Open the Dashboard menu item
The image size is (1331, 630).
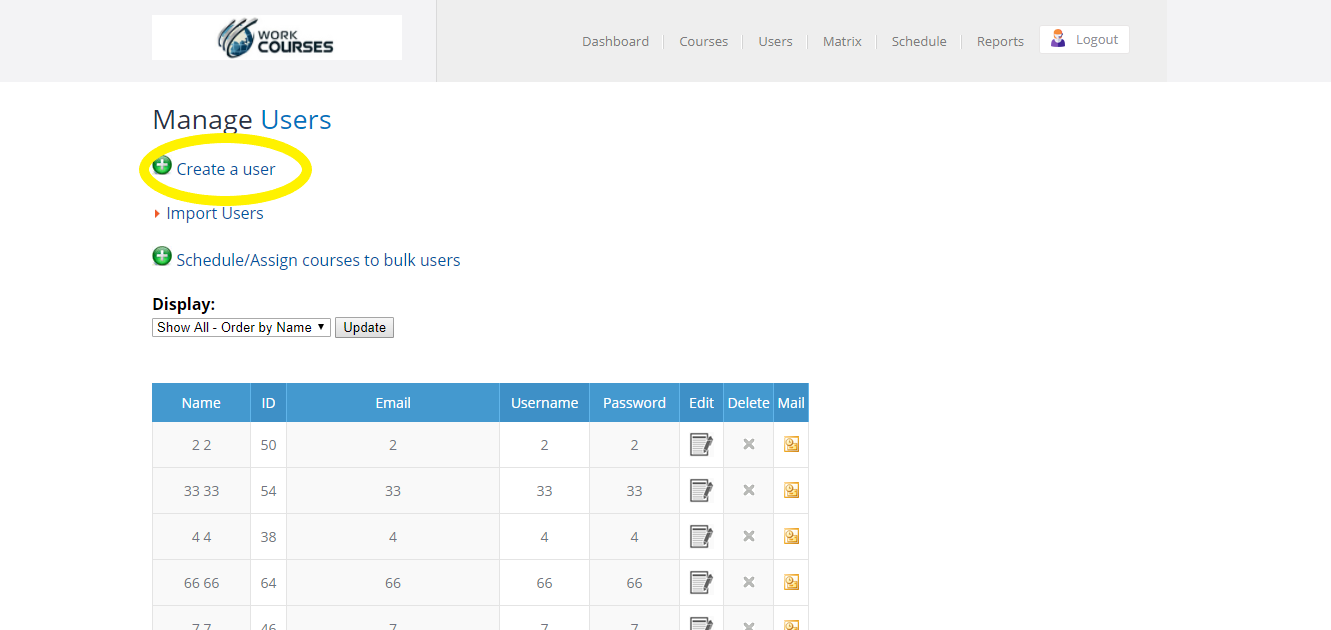pos(615,41)
